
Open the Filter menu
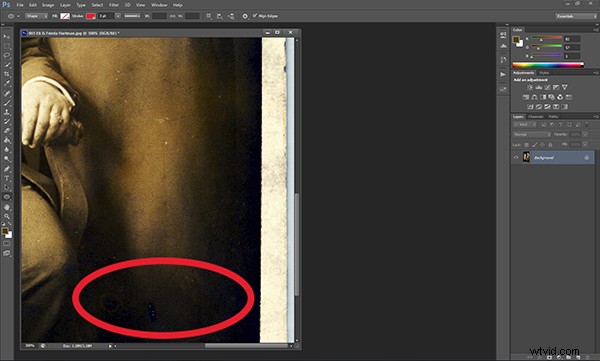tap(114, 5)
